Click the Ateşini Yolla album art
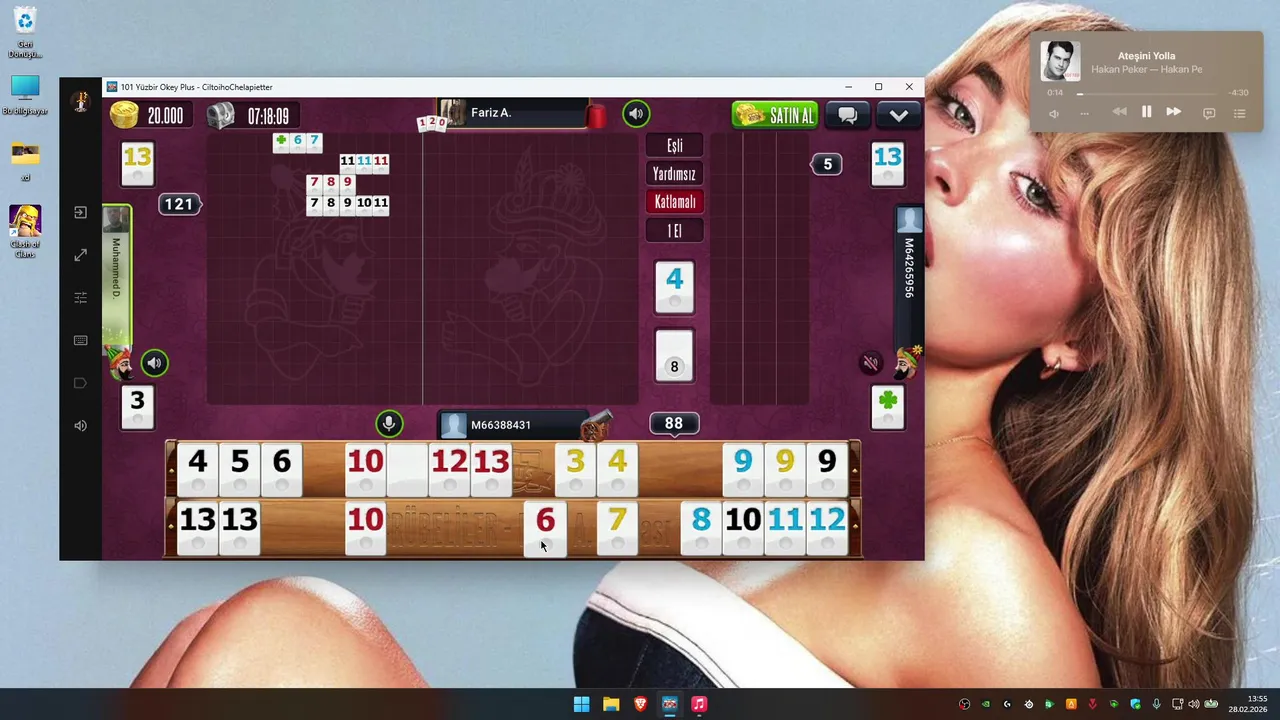The width and height of the screenshot is (1280, 720). pyautogui.click(x=1059, y=62)
